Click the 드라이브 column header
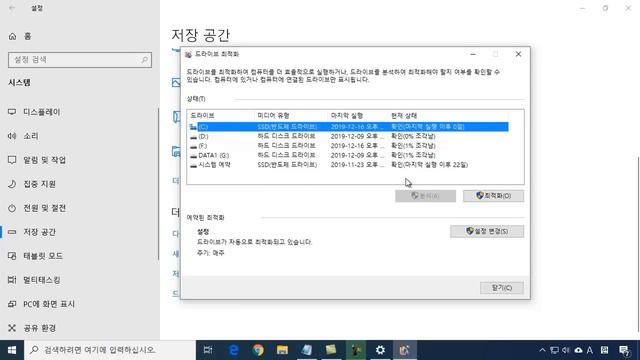640x360 pixels. pyautogui.click(x=202, y=116)
